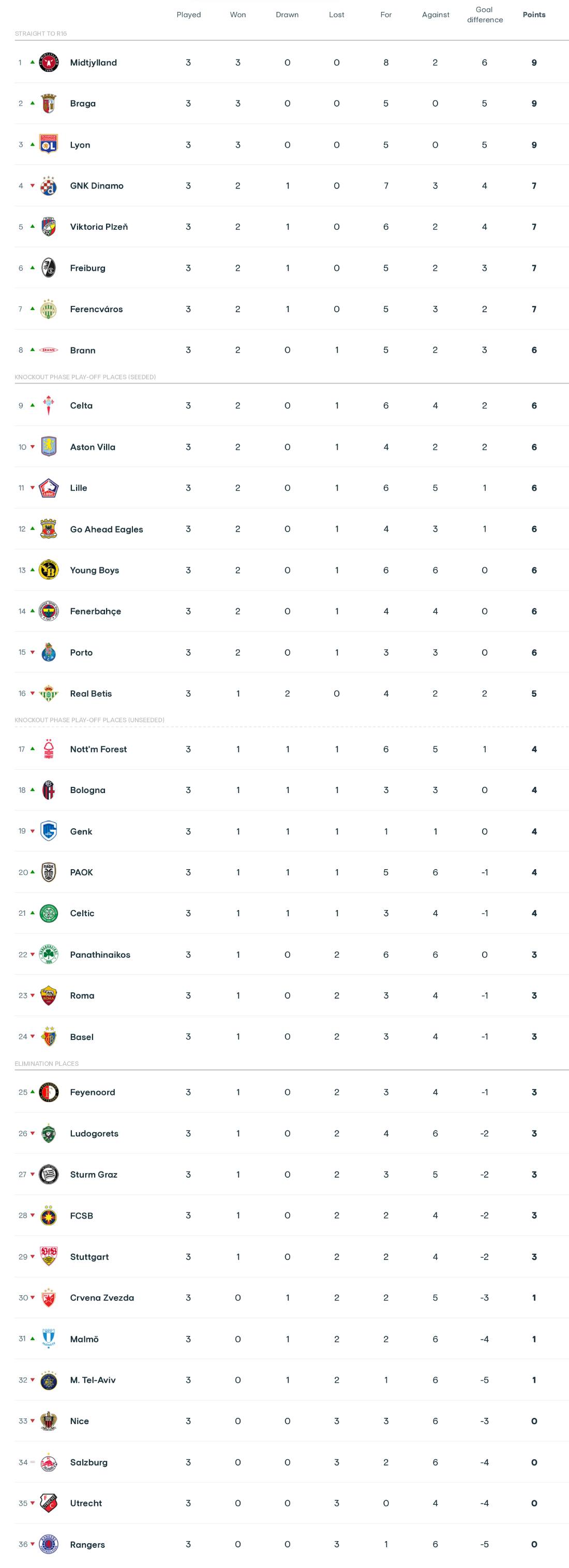The height and width of the screenshot is (1568, 569).
Task: Open the Braga team link
Action: [x=83, y=104]
